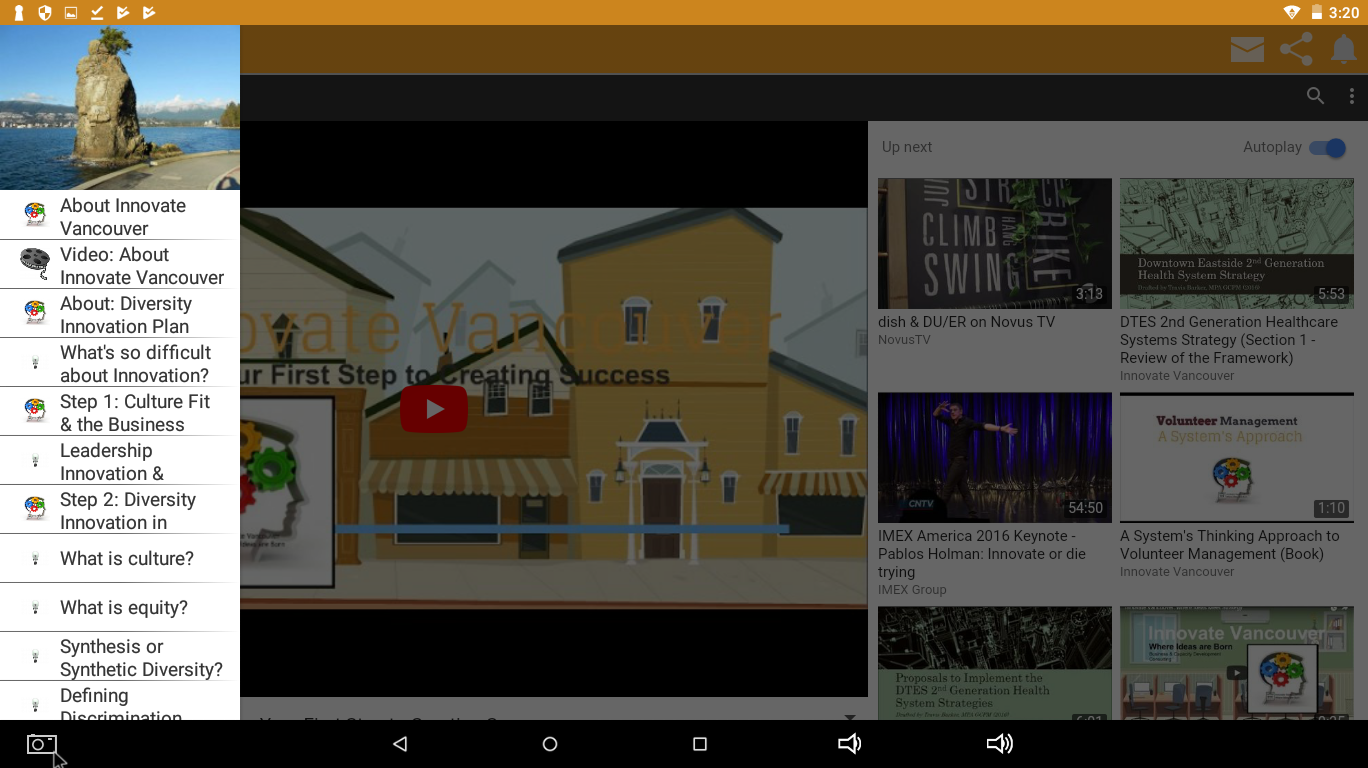Select Synthesis or Synthetic Diversity?
The width and height of the screenshot is (1368, 768).
pos(120,657)
